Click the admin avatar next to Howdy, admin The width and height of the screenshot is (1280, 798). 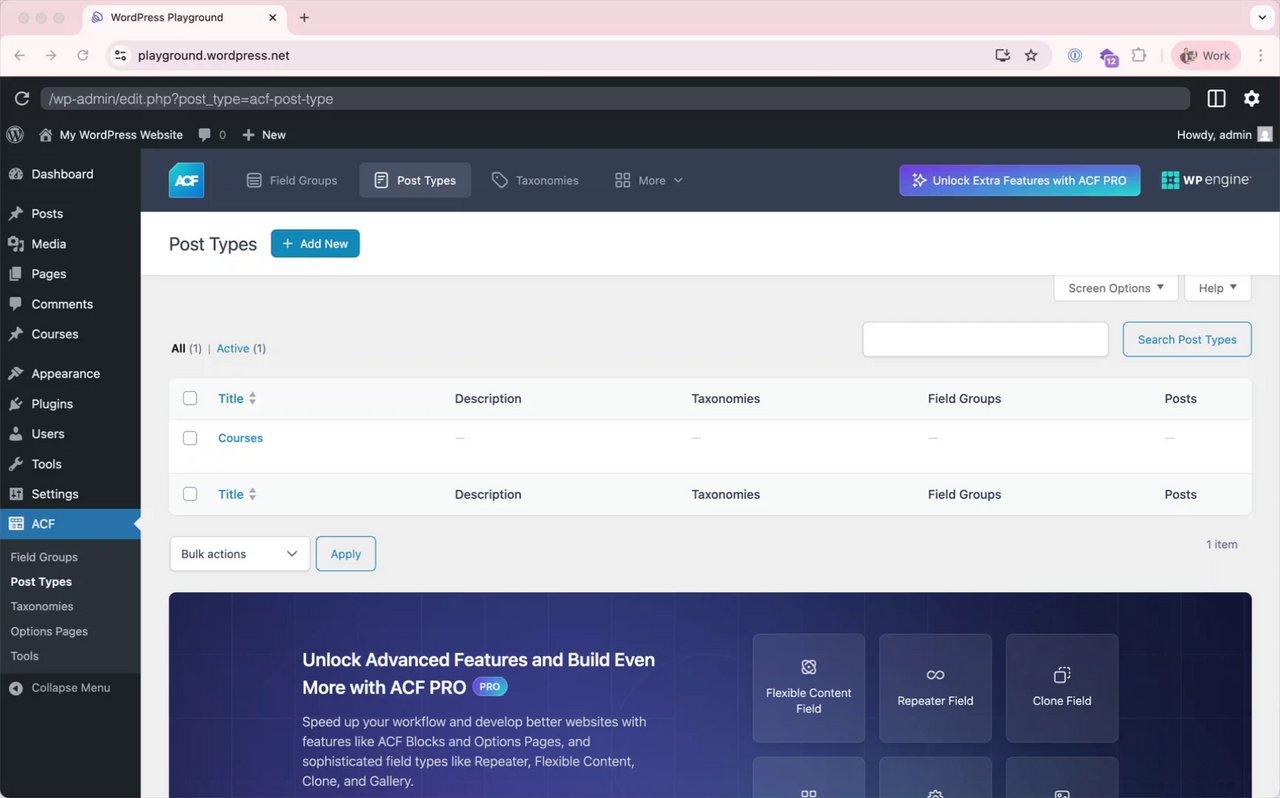click(x=1265, y=134)
